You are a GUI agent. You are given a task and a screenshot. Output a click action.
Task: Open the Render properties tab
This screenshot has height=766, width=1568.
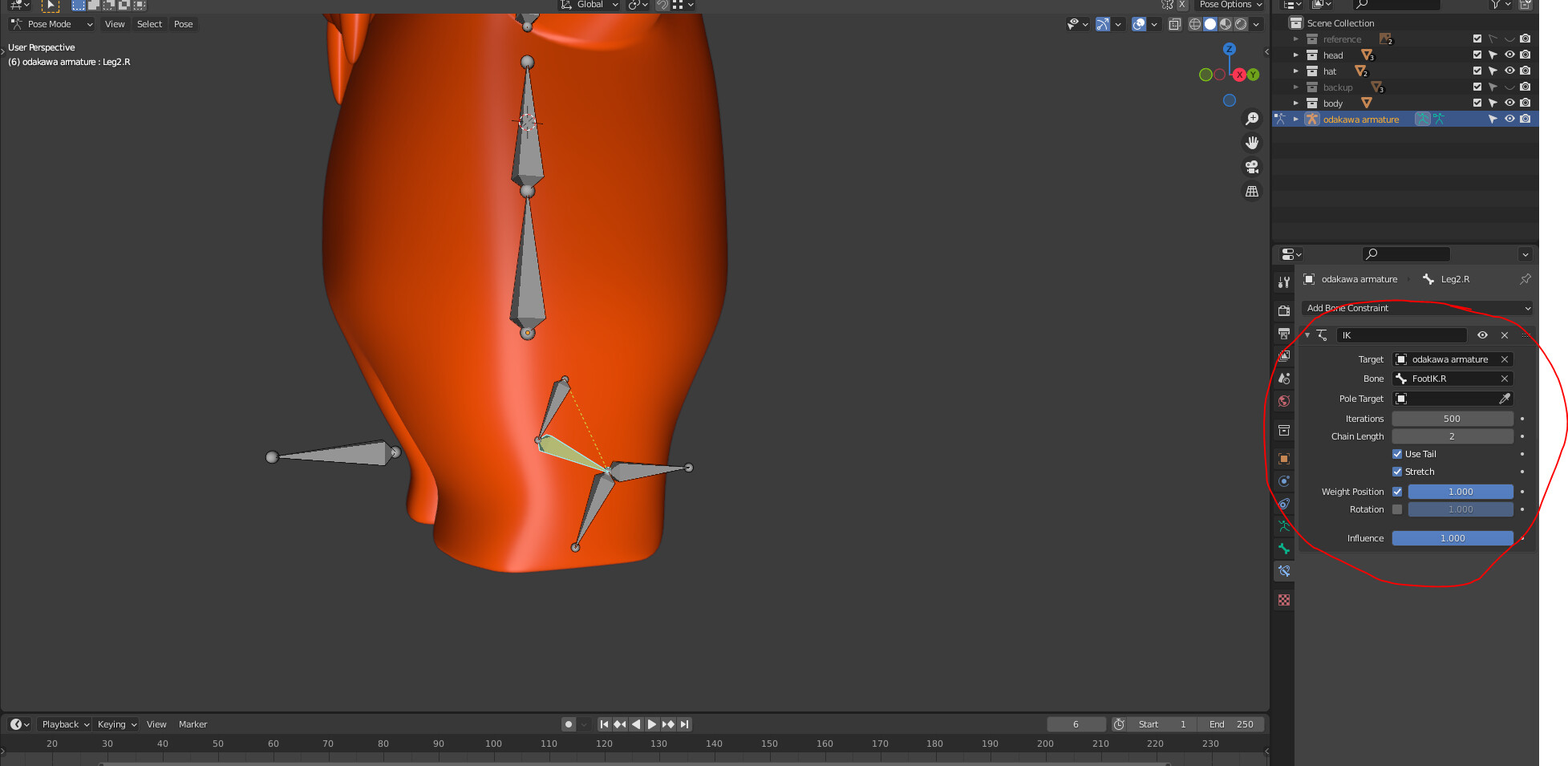click(1284, 310)
